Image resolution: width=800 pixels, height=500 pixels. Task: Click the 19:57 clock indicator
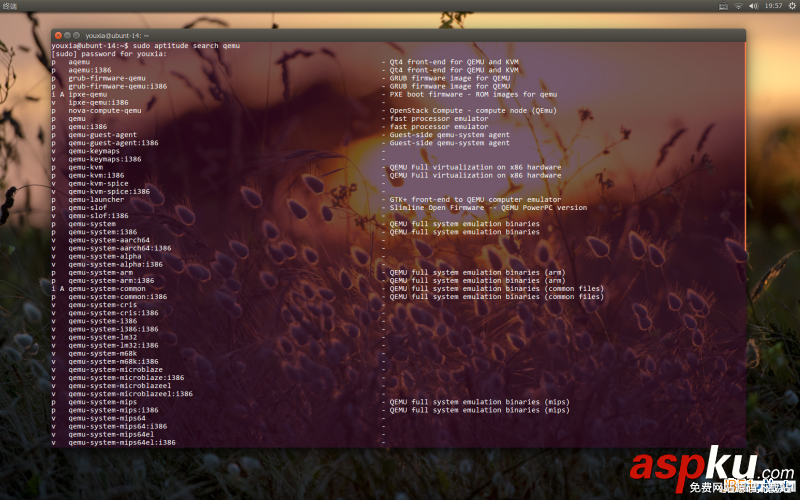tap(773, 6)
